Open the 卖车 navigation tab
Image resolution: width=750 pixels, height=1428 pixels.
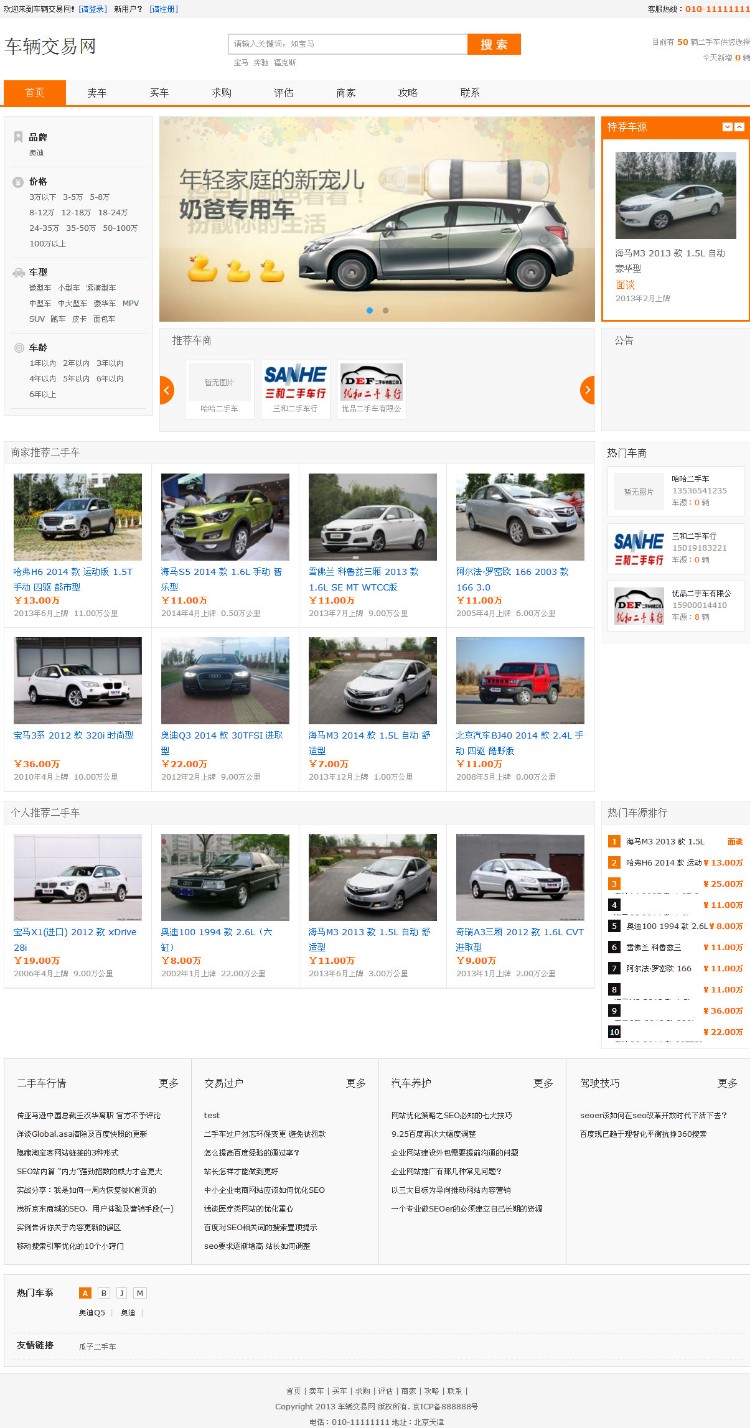point(97,93)
